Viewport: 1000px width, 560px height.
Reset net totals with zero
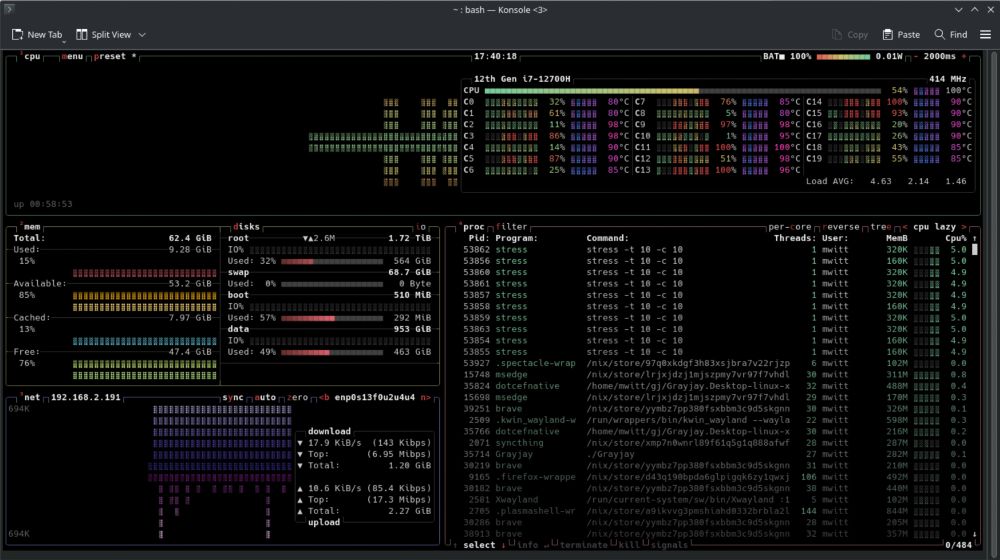coord(297,397)
